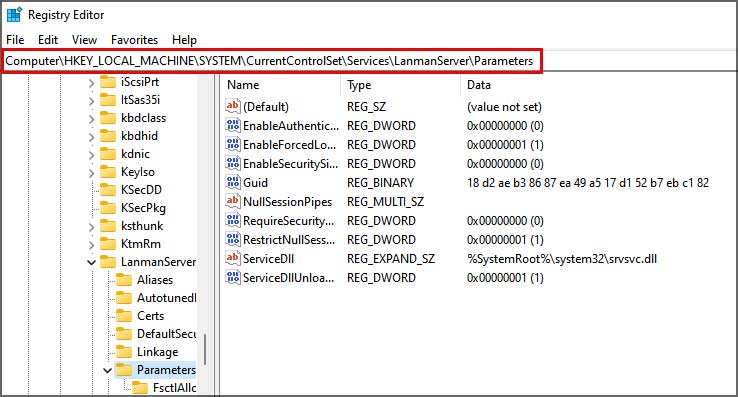The image size is (738, 397).
Task: Open the Favorites menu
Action: point(134,40)
